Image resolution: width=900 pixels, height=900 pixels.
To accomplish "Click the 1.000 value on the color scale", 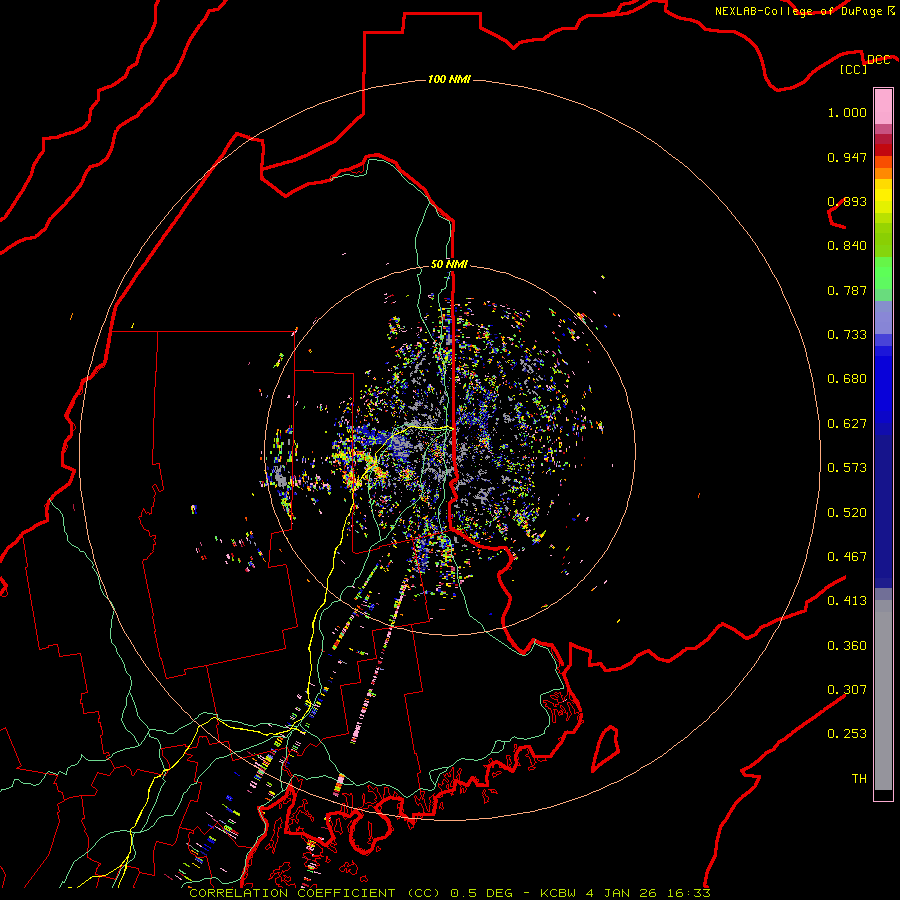I will (x=847, y=112).
